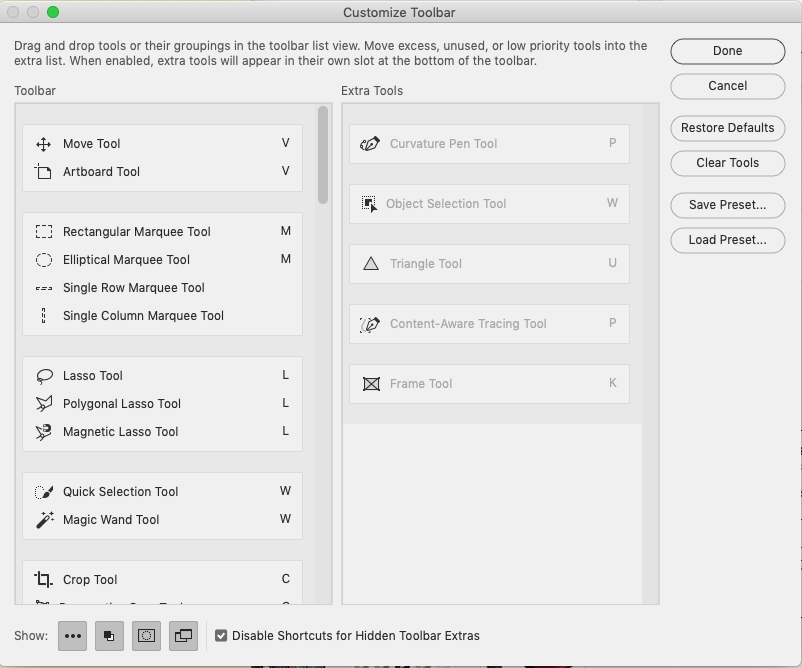This screenshot has height=668, width=802.
Task: Select the Rectangular Marquee Tool
Action: click(x=136, y=231)
